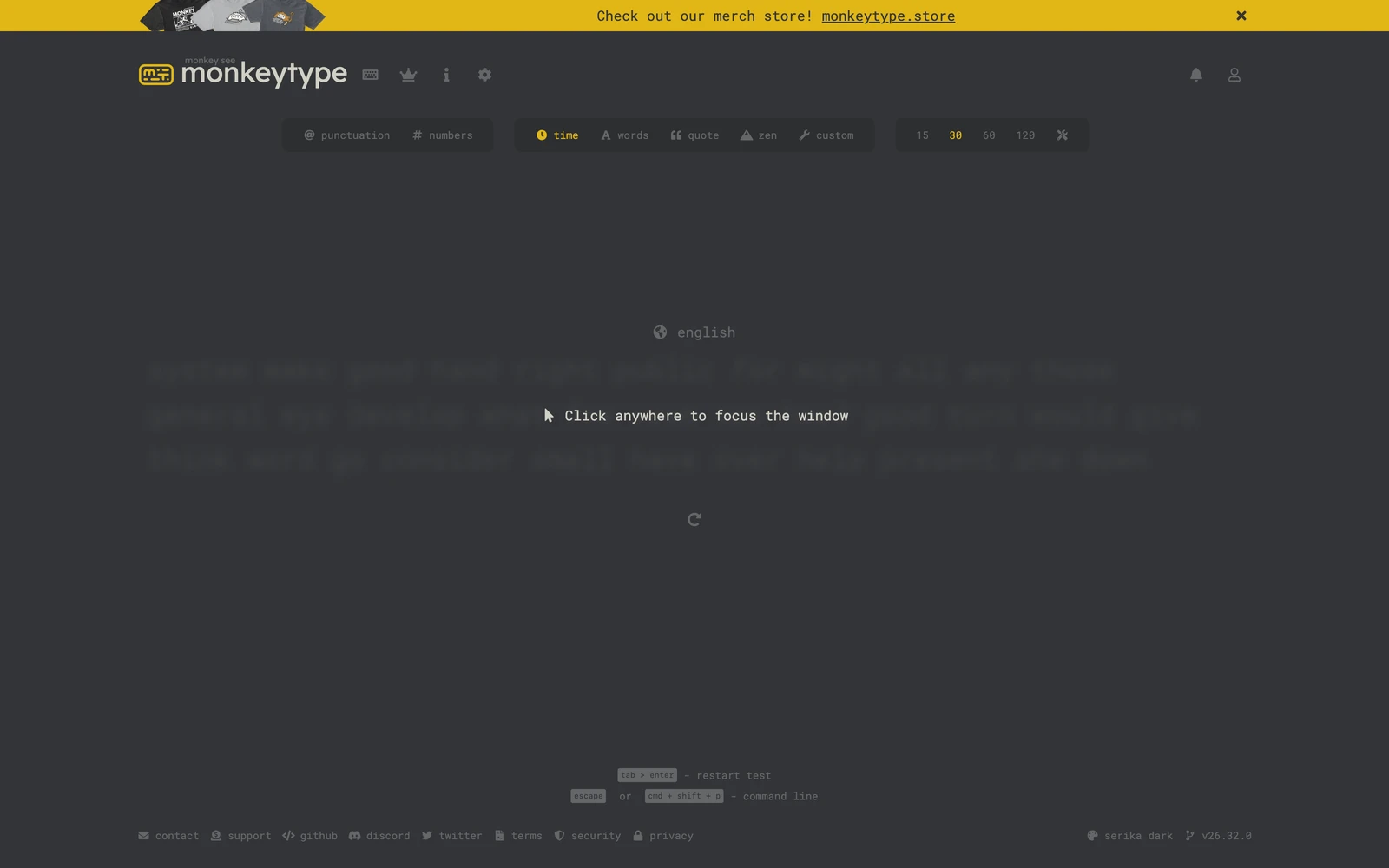Open version v26.32.0 changelog

click(x=1218, y=836)
